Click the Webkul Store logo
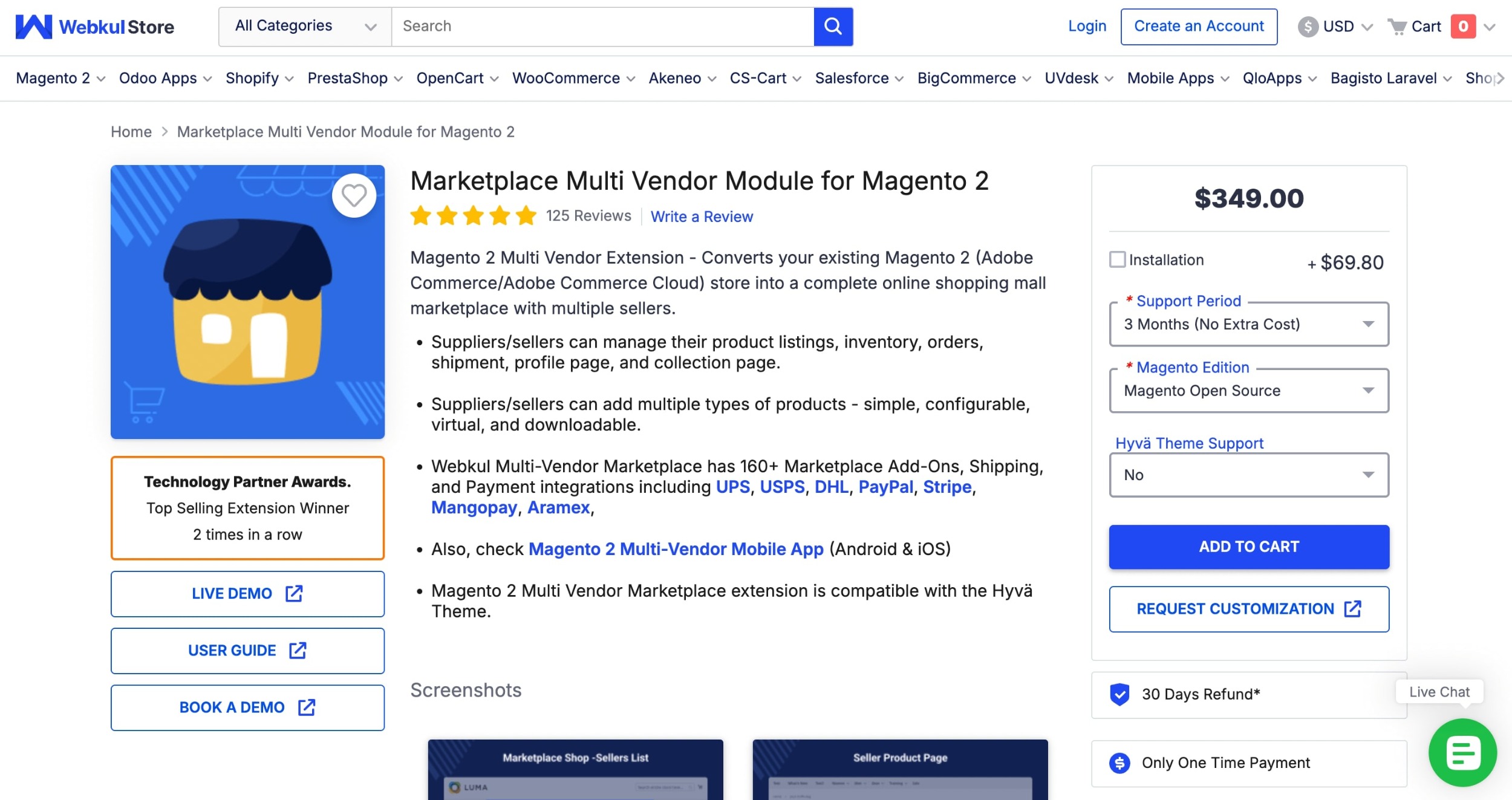This screenshot has width=1512, height=800. pos(95,27)
